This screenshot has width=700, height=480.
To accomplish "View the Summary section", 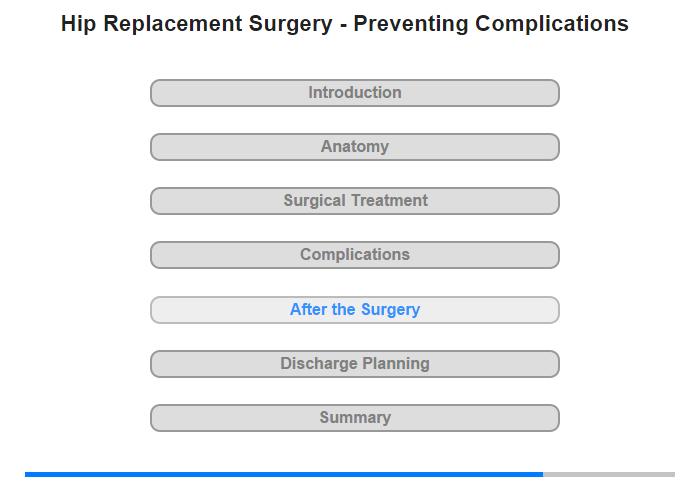I will (x=355, y=418).
